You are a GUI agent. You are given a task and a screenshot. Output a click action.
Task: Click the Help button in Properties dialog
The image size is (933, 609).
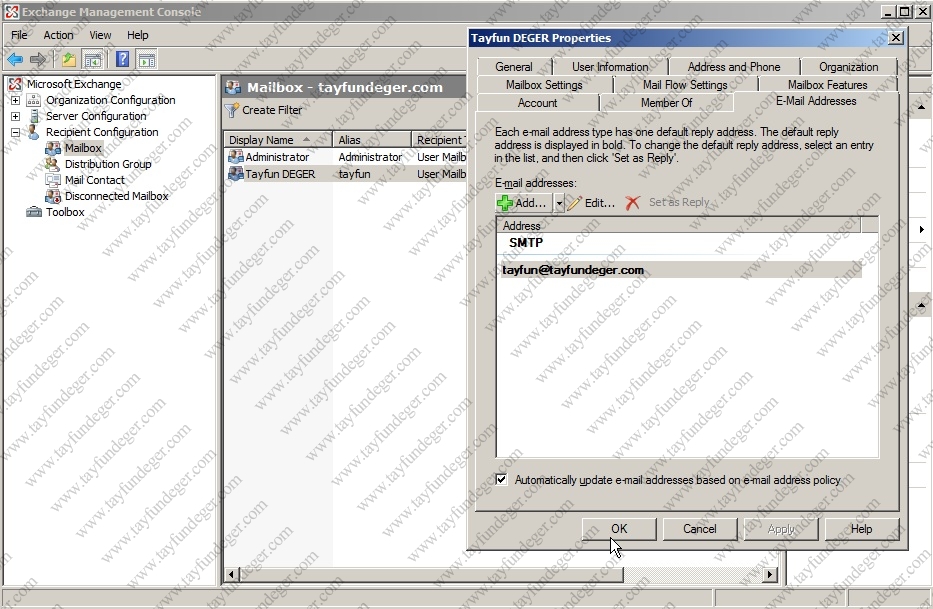click(862, 529)
